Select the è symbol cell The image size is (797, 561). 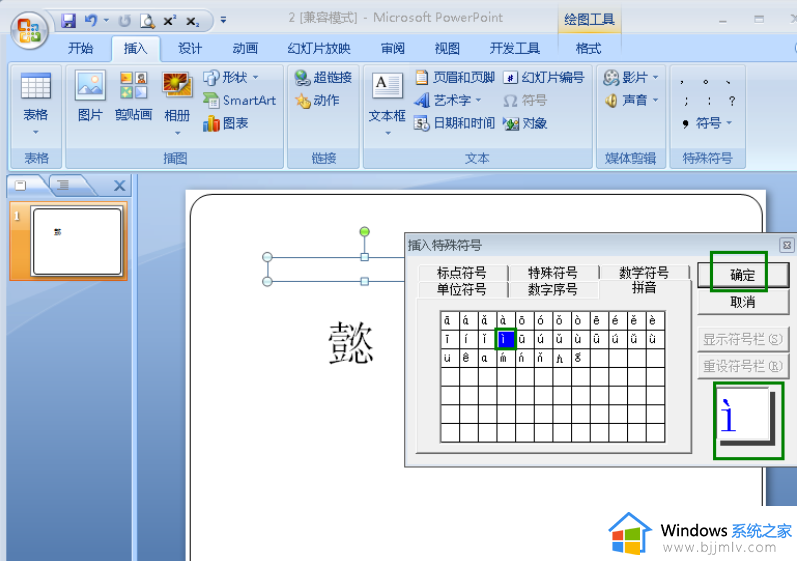pyautogui.click(x=655, y=321)
